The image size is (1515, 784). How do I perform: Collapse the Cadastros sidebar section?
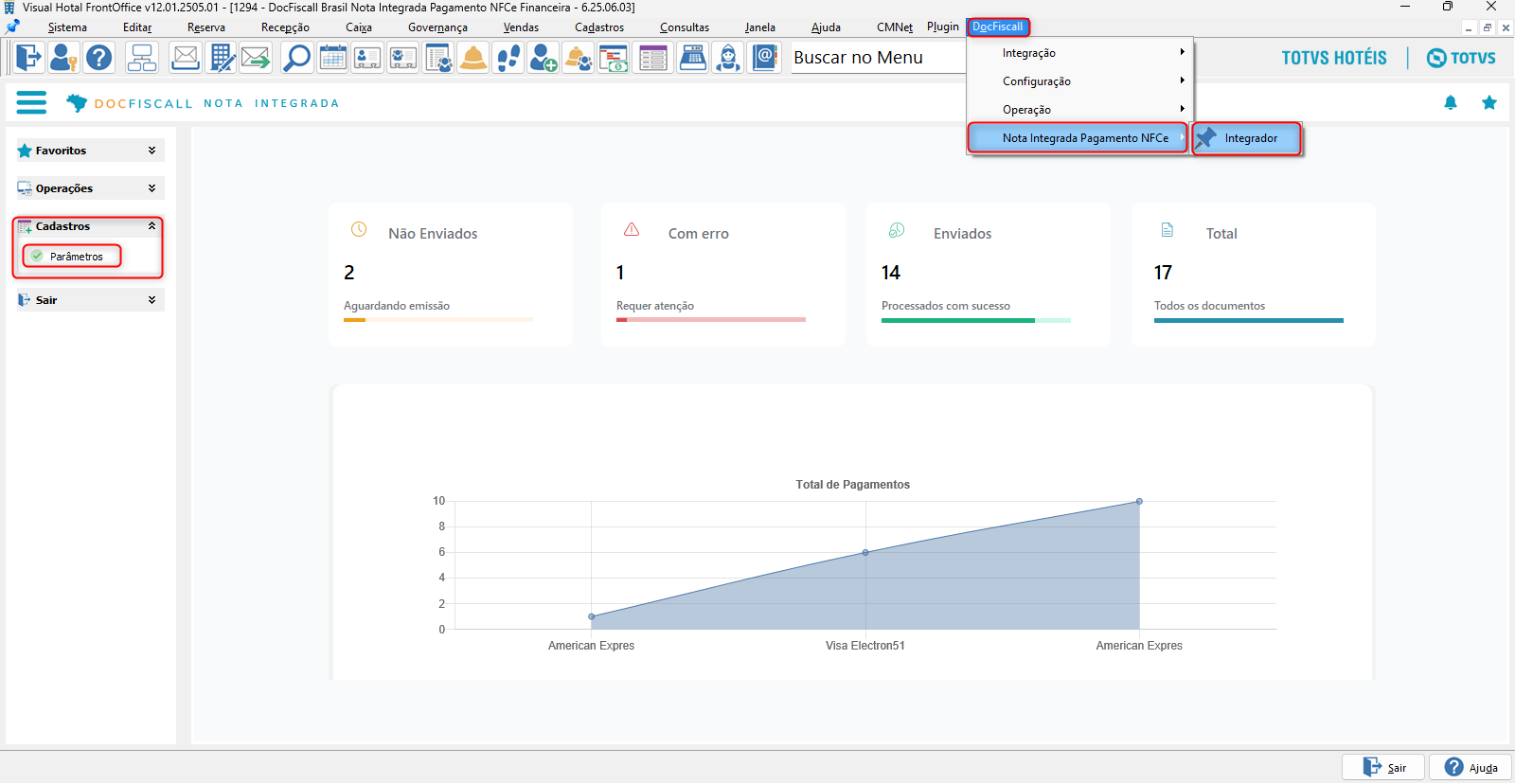tap(90, 226)
